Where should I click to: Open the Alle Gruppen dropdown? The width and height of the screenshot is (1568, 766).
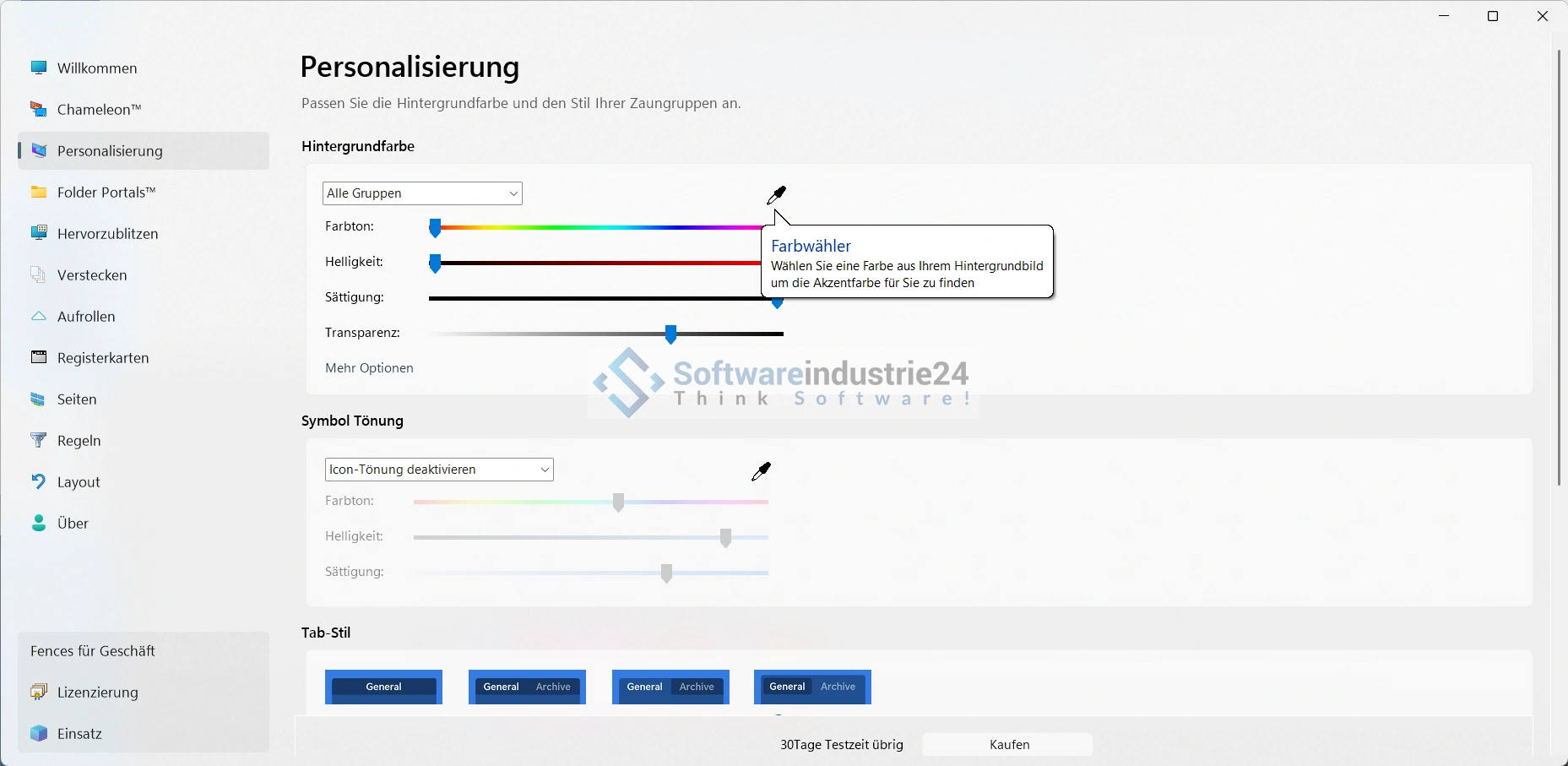coord(422,193)
